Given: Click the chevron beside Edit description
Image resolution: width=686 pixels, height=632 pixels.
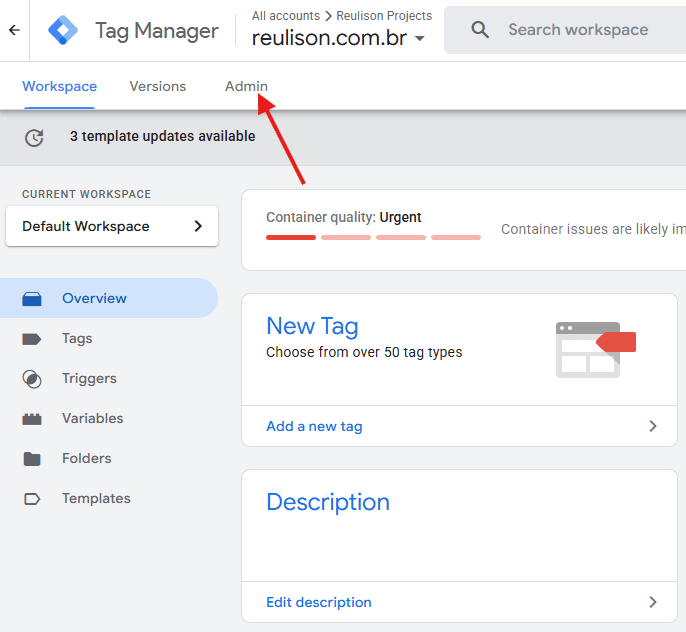Looking at the screenshot, I should pos(653,602).
